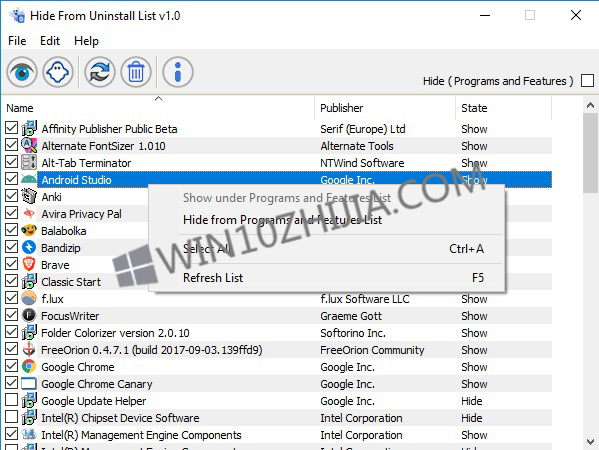Screen dimensions: 599x450
Task: Sort by the Name column header
Action: (158, 108)
